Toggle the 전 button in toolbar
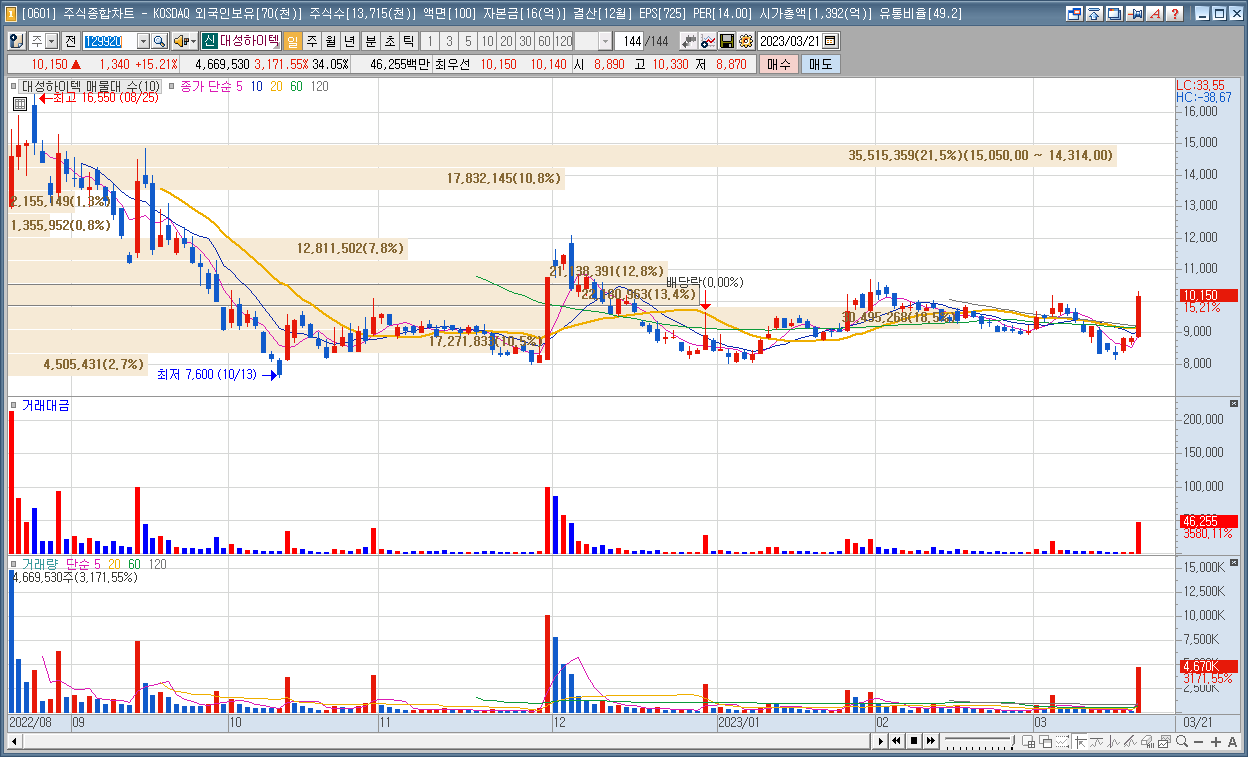The width and height of the screenshot is (1248, 757). coord(71,41)
